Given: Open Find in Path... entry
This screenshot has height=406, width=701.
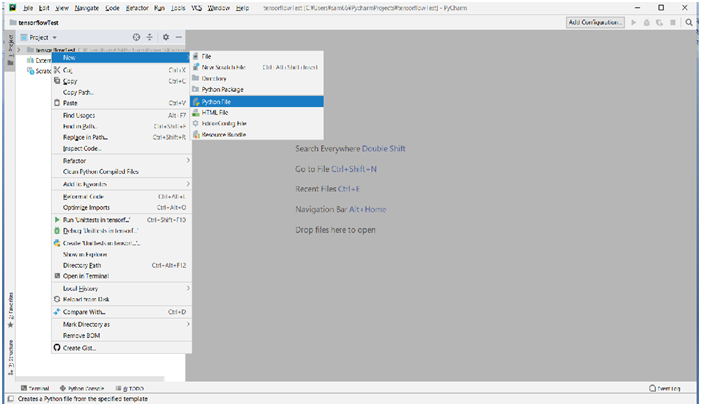Looking at the screenshot, I should pos(121,127).
